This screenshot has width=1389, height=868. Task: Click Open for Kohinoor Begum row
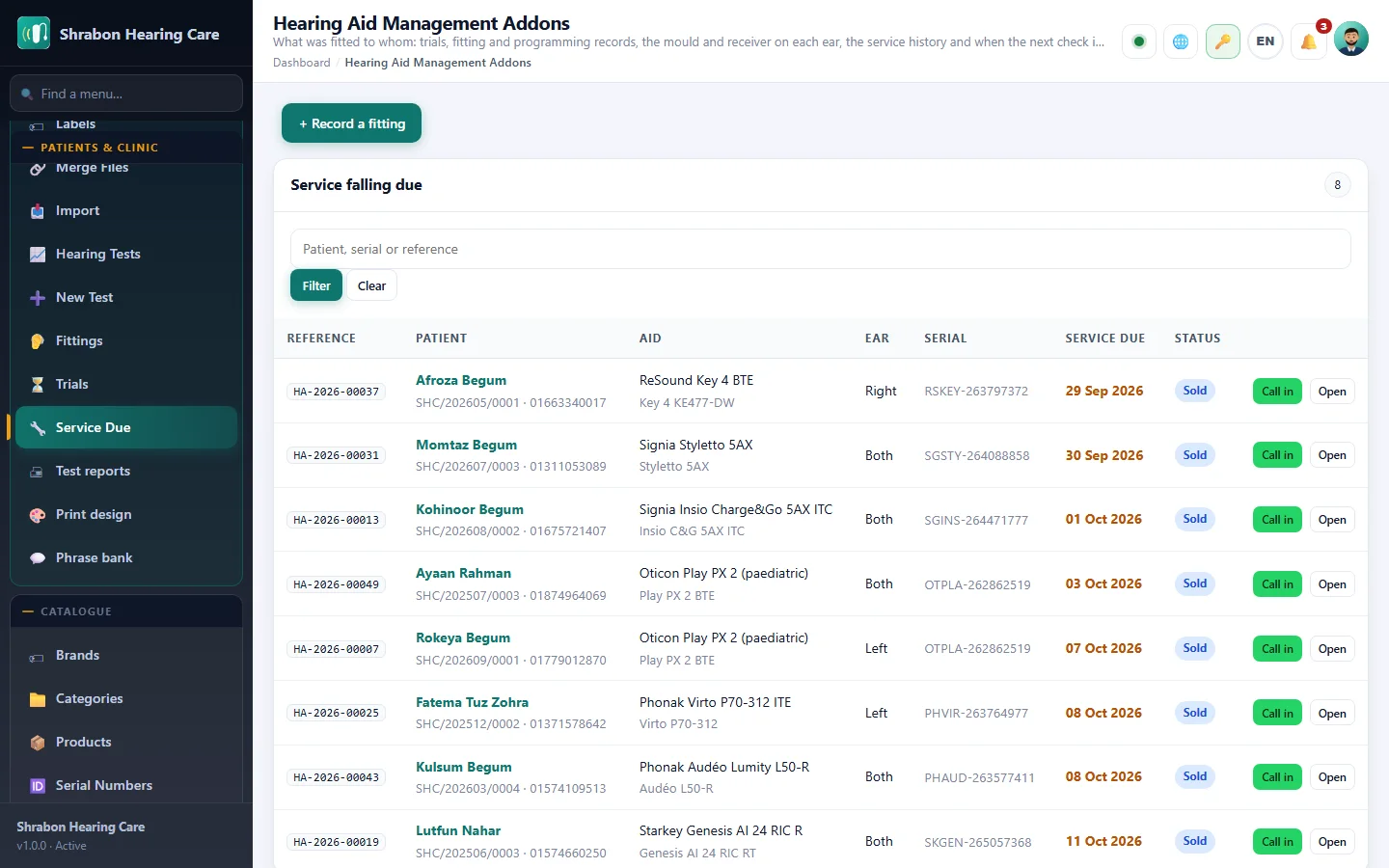click(1332, 520)
